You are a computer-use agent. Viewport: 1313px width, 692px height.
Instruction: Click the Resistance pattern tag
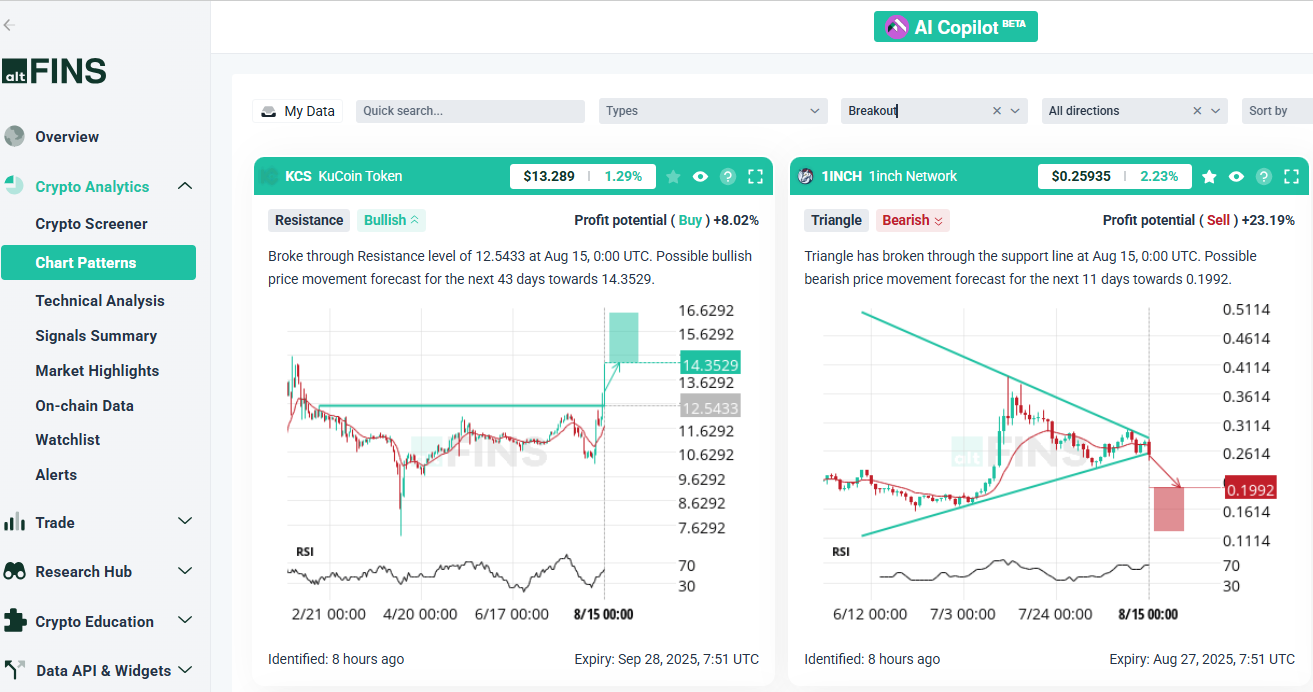tap(309, 220)
